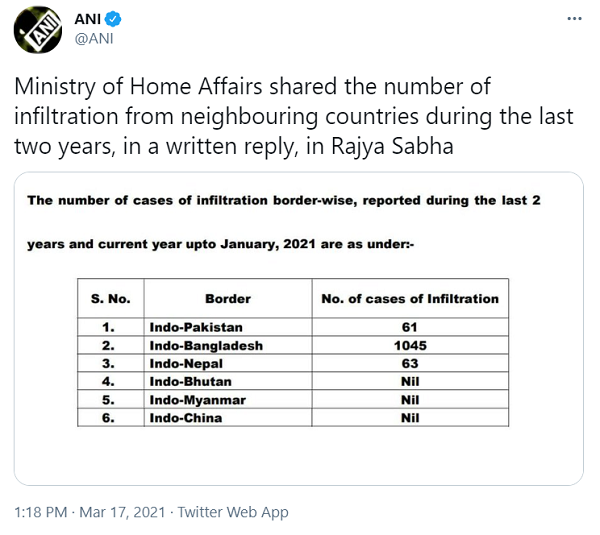The image size is (600, 535).
Task: Click the Border column header
Action: coord(227,298)
